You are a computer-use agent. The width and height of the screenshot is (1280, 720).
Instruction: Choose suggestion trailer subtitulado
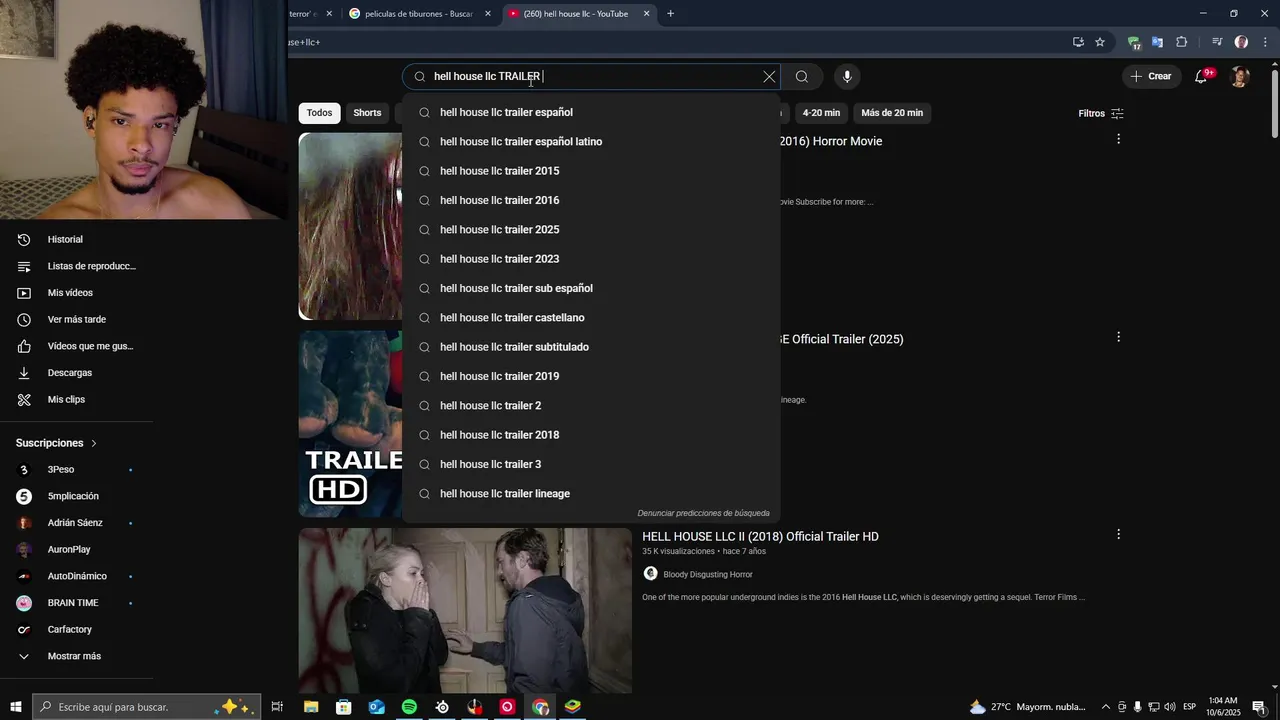click(591, 347)
